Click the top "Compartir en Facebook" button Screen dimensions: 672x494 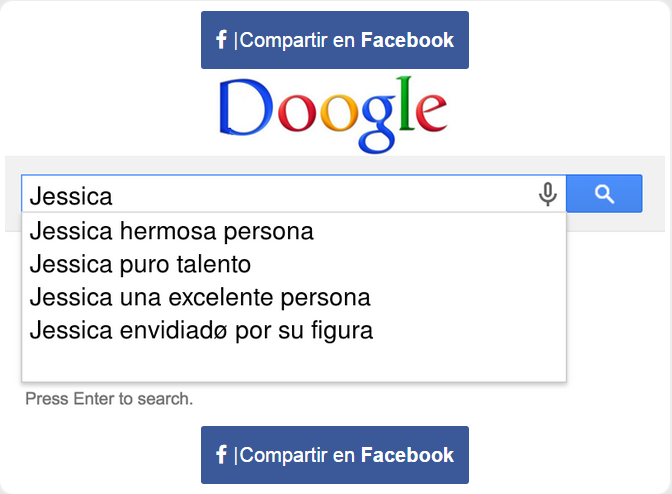(x=335, y=40)
